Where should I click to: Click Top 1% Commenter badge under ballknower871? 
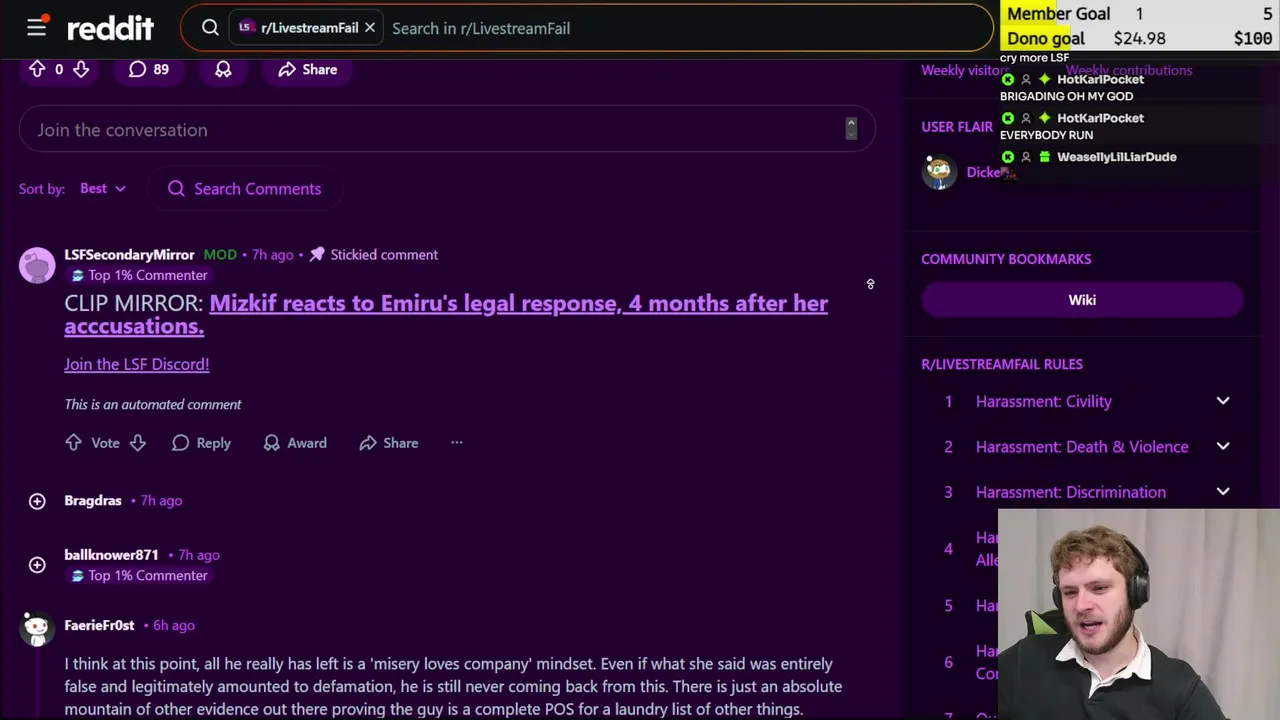point(139,575)
